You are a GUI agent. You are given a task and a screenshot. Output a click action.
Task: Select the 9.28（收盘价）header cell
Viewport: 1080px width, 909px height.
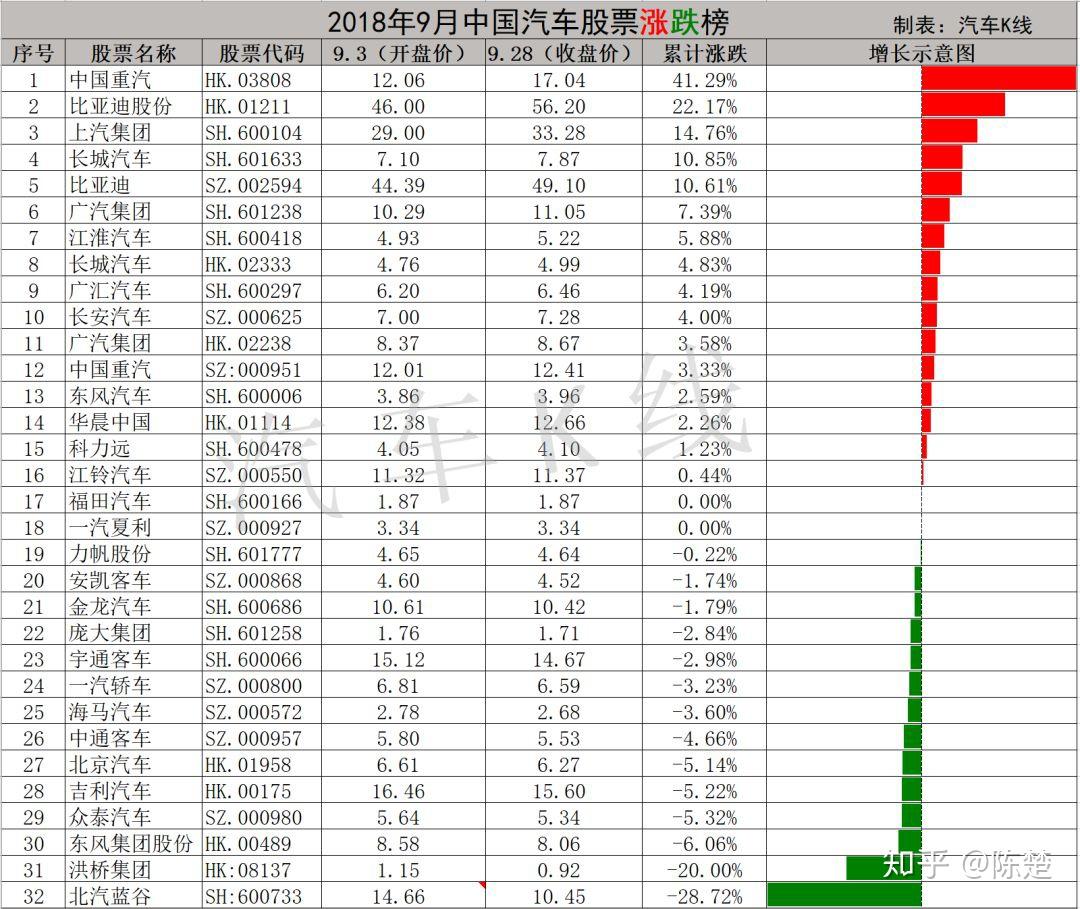click(563, 53)
